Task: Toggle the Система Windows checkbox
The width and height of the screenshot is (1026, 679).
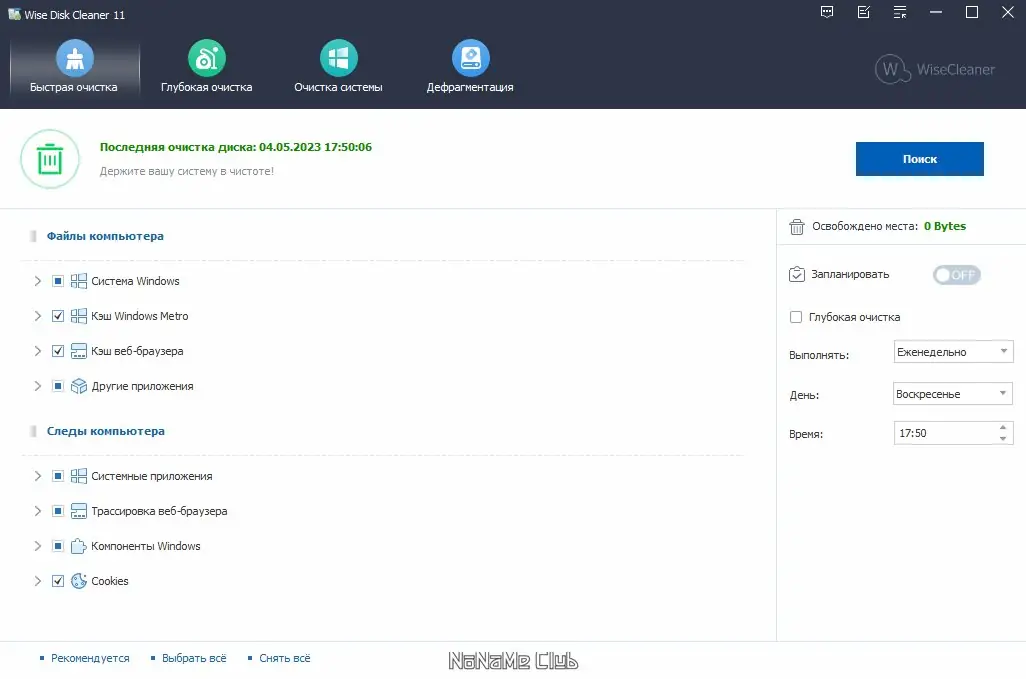Action: [x=58, y=281]
